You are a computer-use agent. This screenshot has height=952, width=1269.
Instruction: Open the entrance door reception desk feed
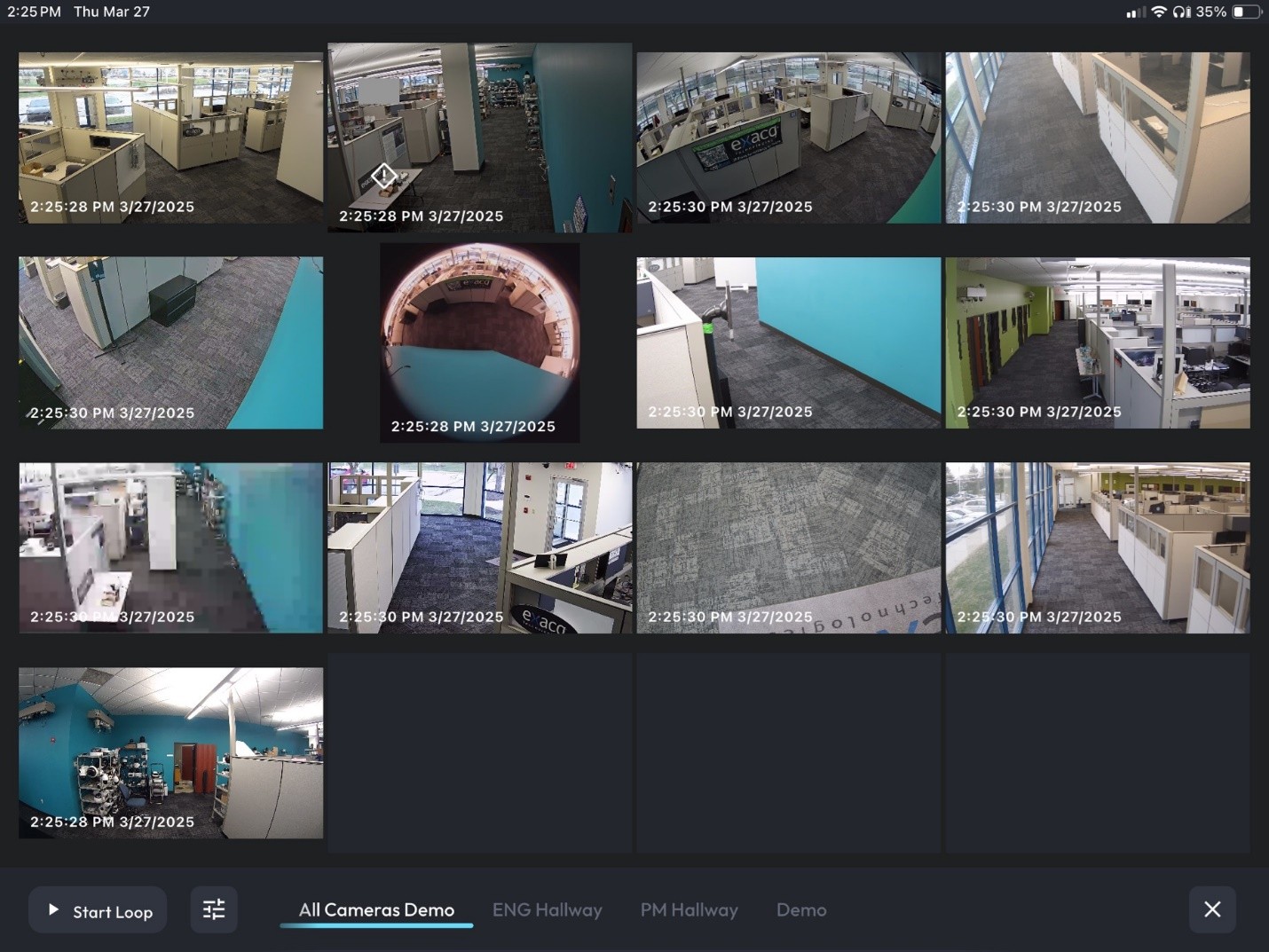[x=479, y=547]
